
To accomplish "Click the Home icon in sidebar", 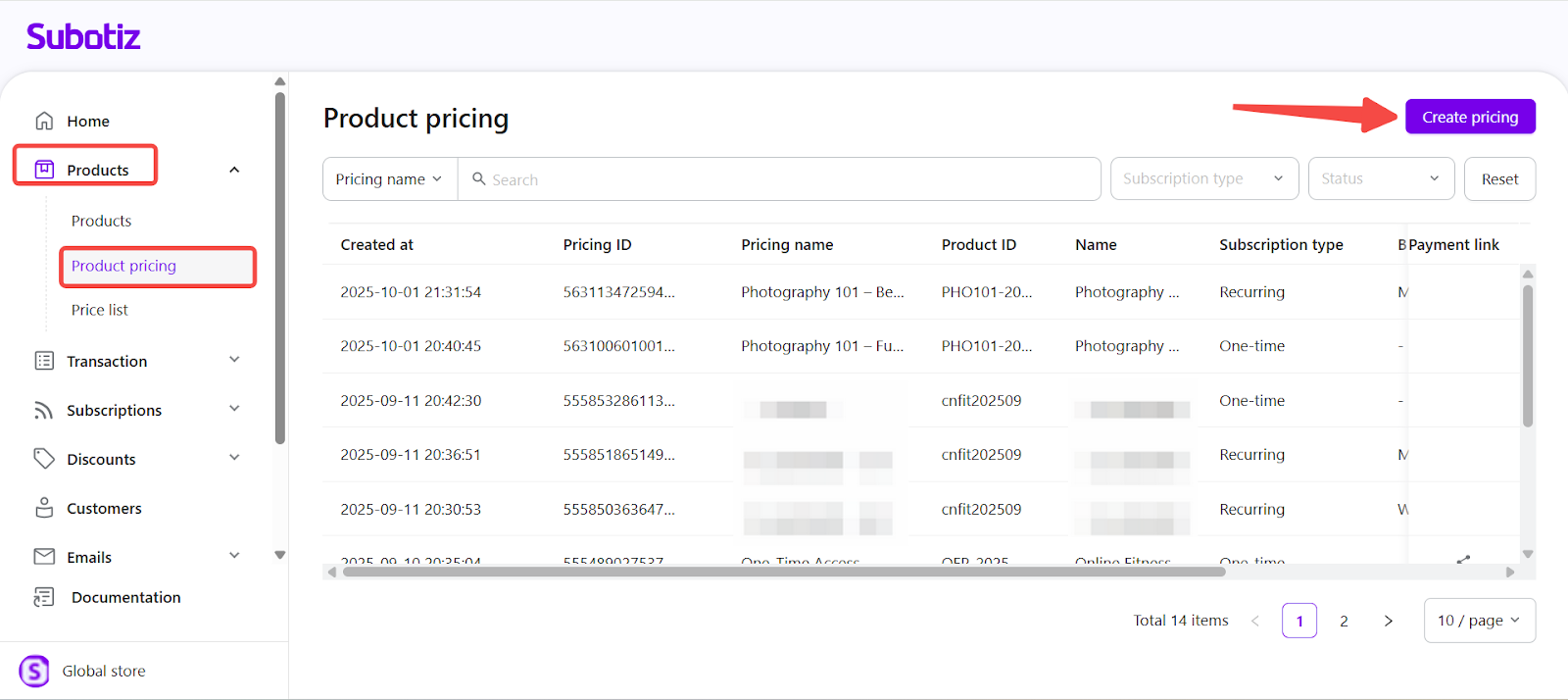I will point(44,121).
